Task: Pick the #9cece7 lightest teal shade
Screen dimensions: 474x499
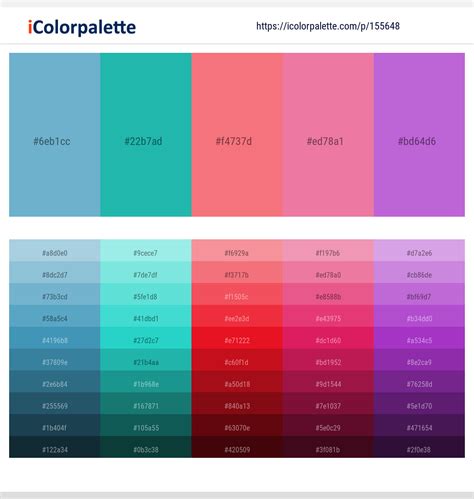Action: 146,251
